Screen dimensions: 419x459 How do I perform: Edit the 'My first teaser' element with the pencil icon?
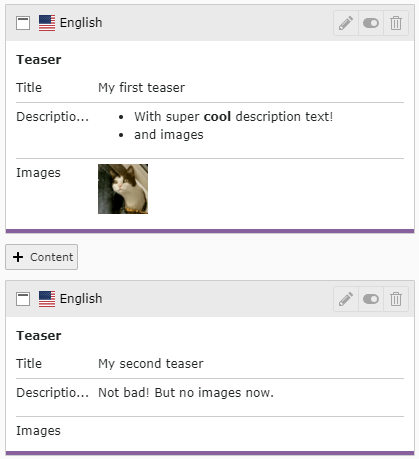pos(346,23)
